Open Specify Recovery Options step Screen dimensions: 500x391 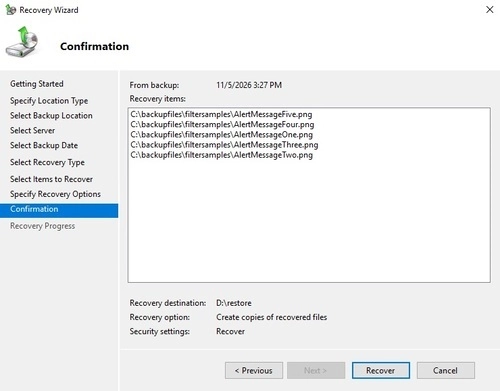pyautogui.click(x=55, y=194)
